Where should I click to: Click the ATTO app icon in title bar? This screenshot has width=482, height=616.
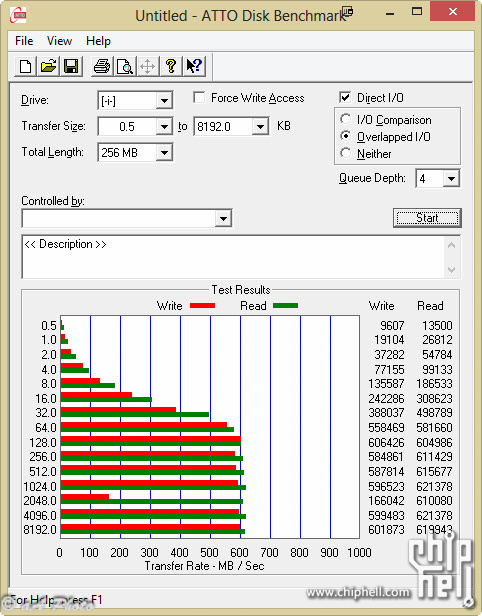click(x=18, y=15)
